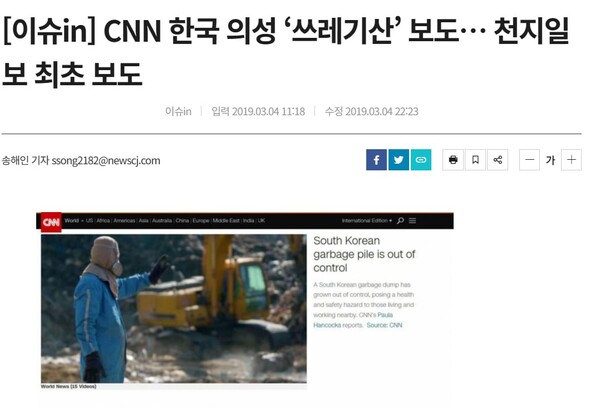Share article on Facebook
Image resolution: width=600 pixels, height=412 pixels.
[x=376, y=160]
